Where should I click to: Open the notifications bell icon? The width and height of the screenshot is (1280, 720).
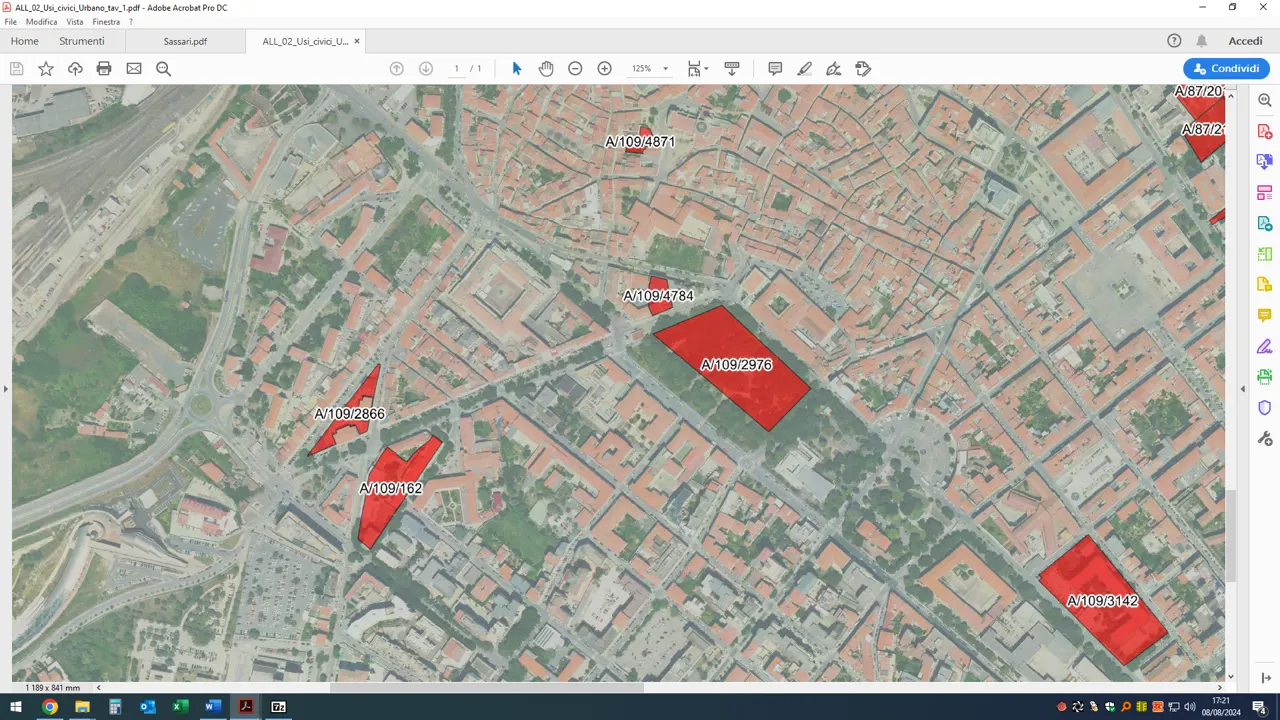coord(1202,41)
